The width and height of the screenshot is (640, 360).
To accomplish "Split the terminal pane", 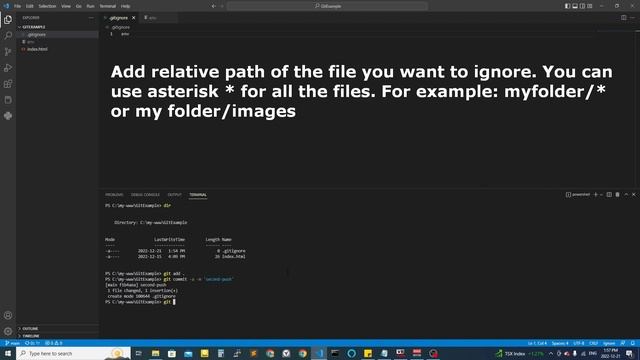I will pyautogui.click(x=609, y=195).
